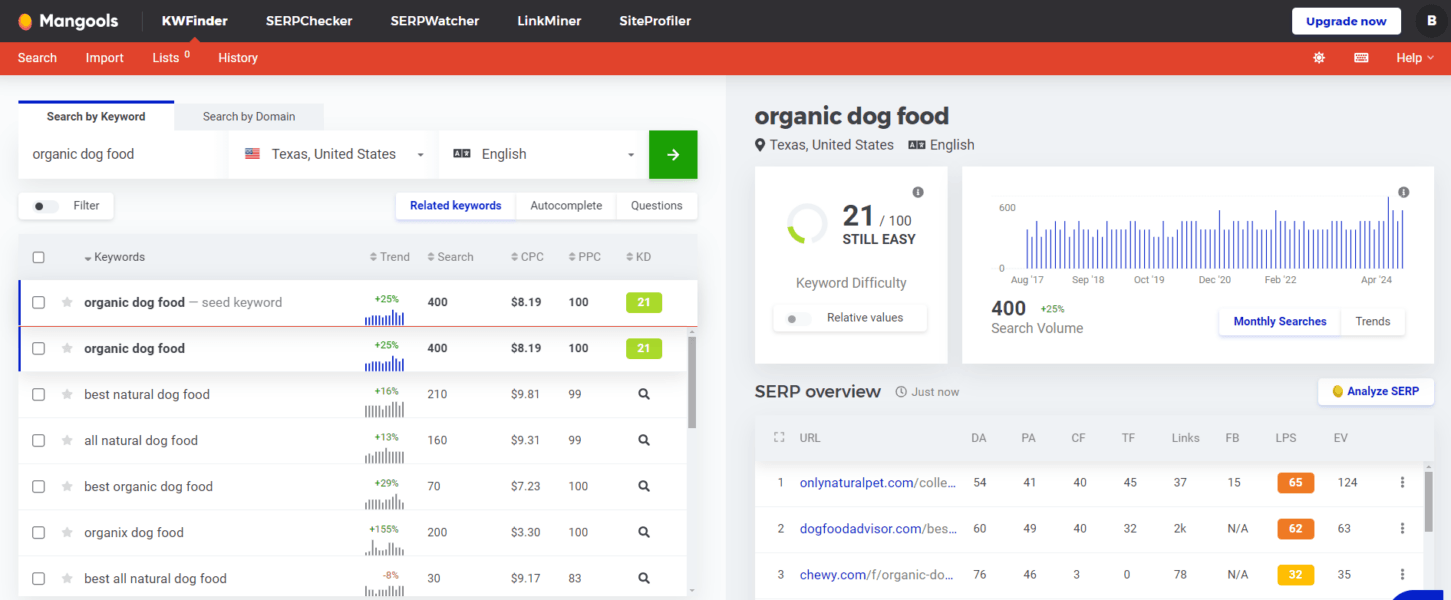Select all keywords with the header checkbox
This screenshot has width=1451, height=600.
(38, 257)
